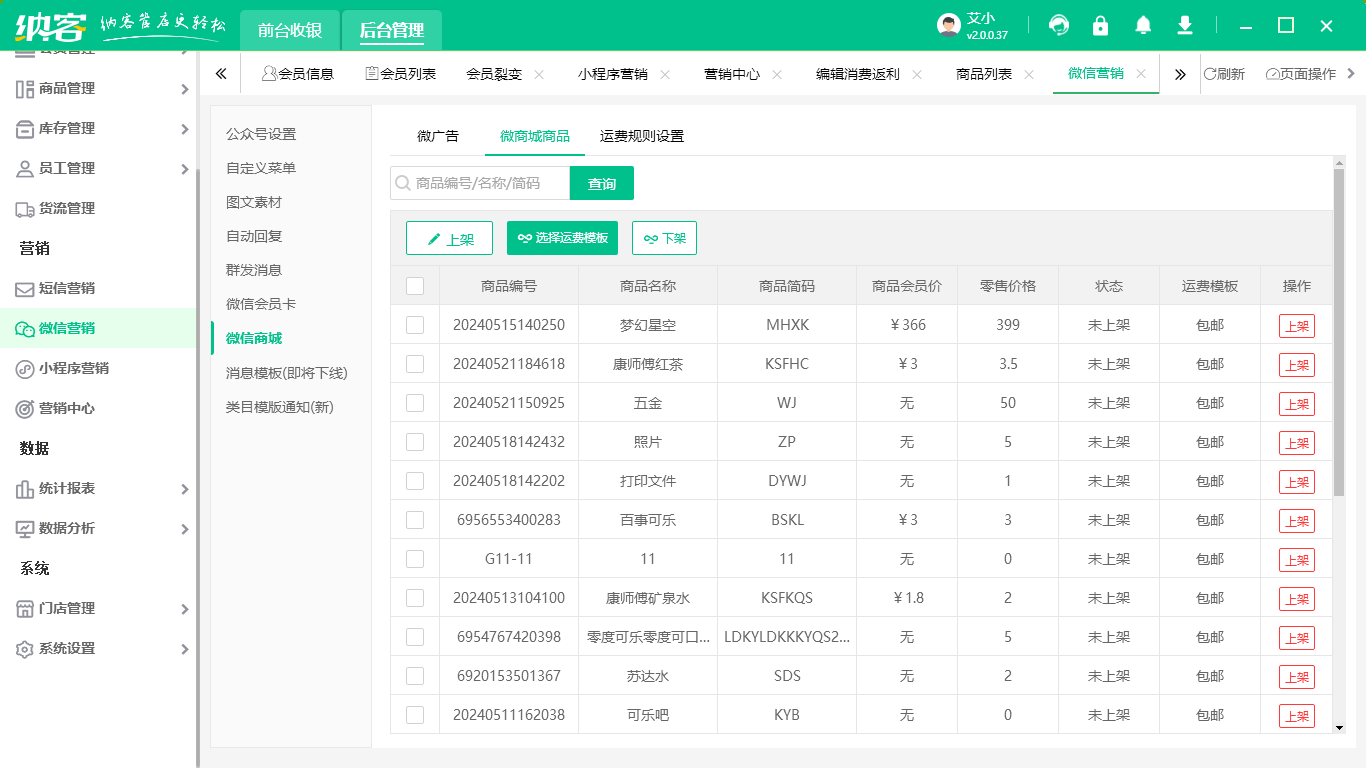The height and width of the screenshot is (768, 1366).
Task: Expand 库存管理 chevron arrow
Action: [184, 129]
